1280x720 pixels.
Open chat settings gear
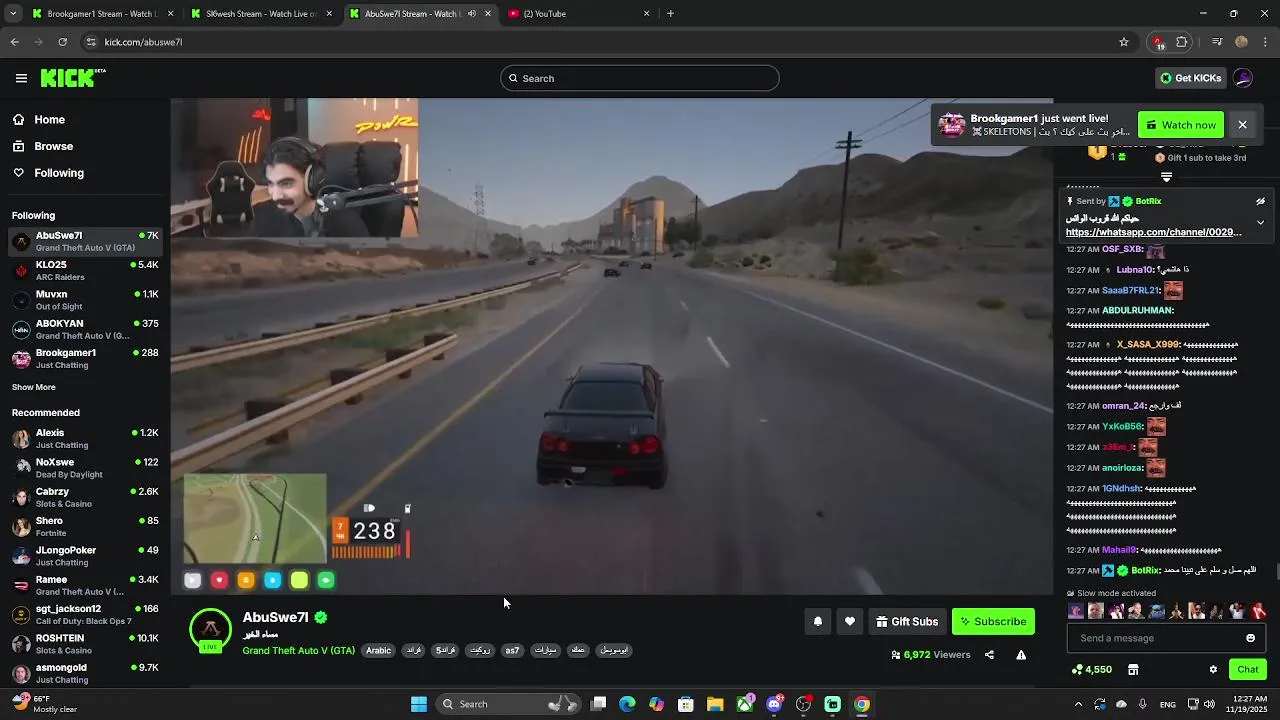1213,670
